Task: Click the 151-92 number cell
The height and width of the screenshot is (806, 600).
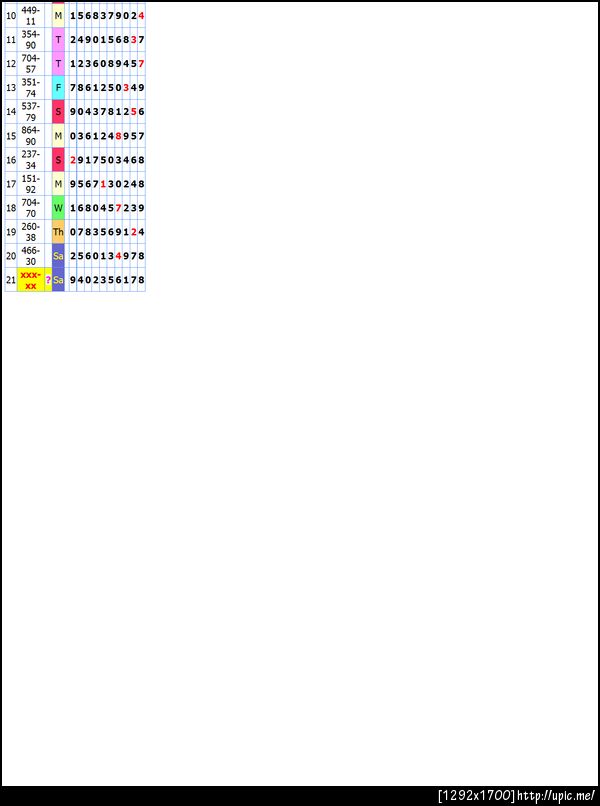Action: pyautogui.click(x=31, y=184)
